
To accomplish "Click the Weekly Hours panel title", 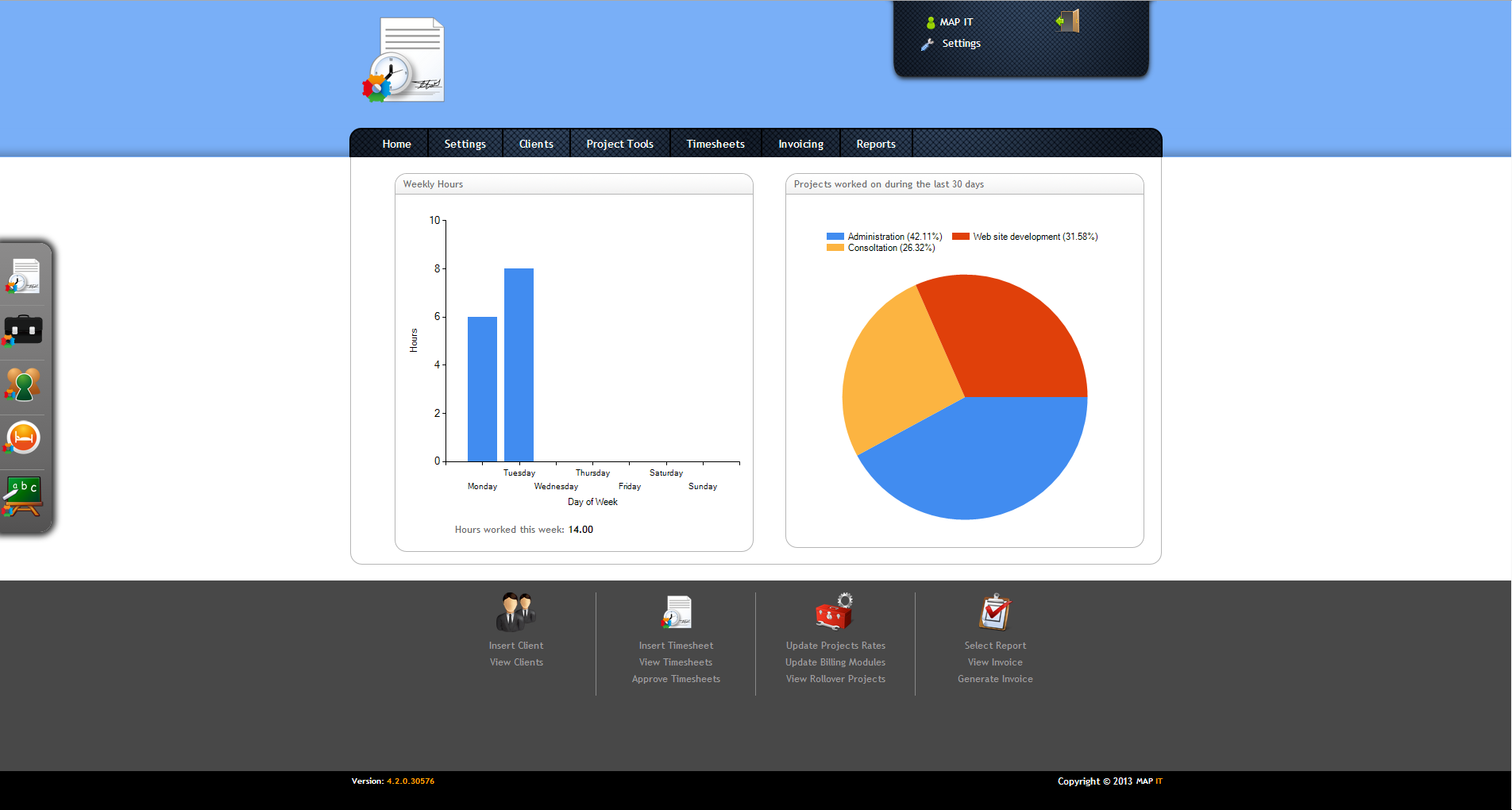I will tap(433, 184).
